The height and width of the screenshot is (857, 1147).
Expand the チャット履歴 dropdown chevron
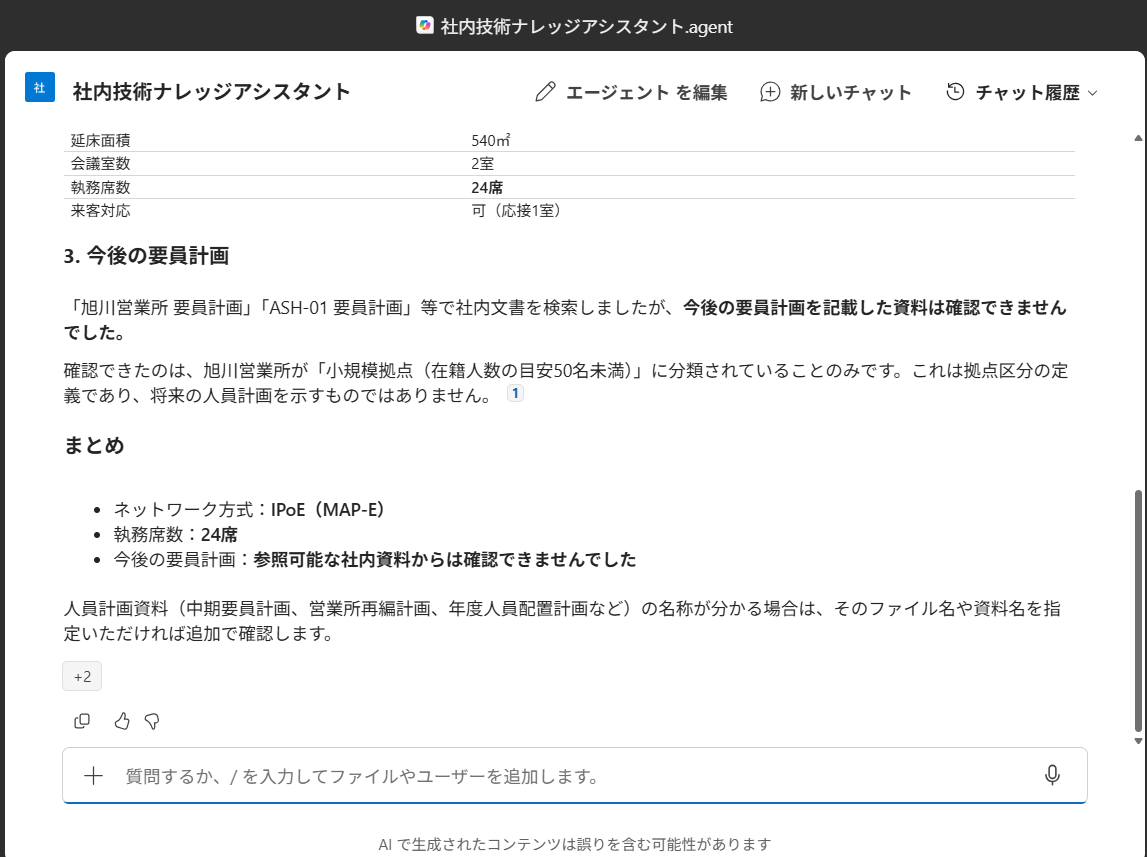pyautogui.click(x=1093, y=93)
